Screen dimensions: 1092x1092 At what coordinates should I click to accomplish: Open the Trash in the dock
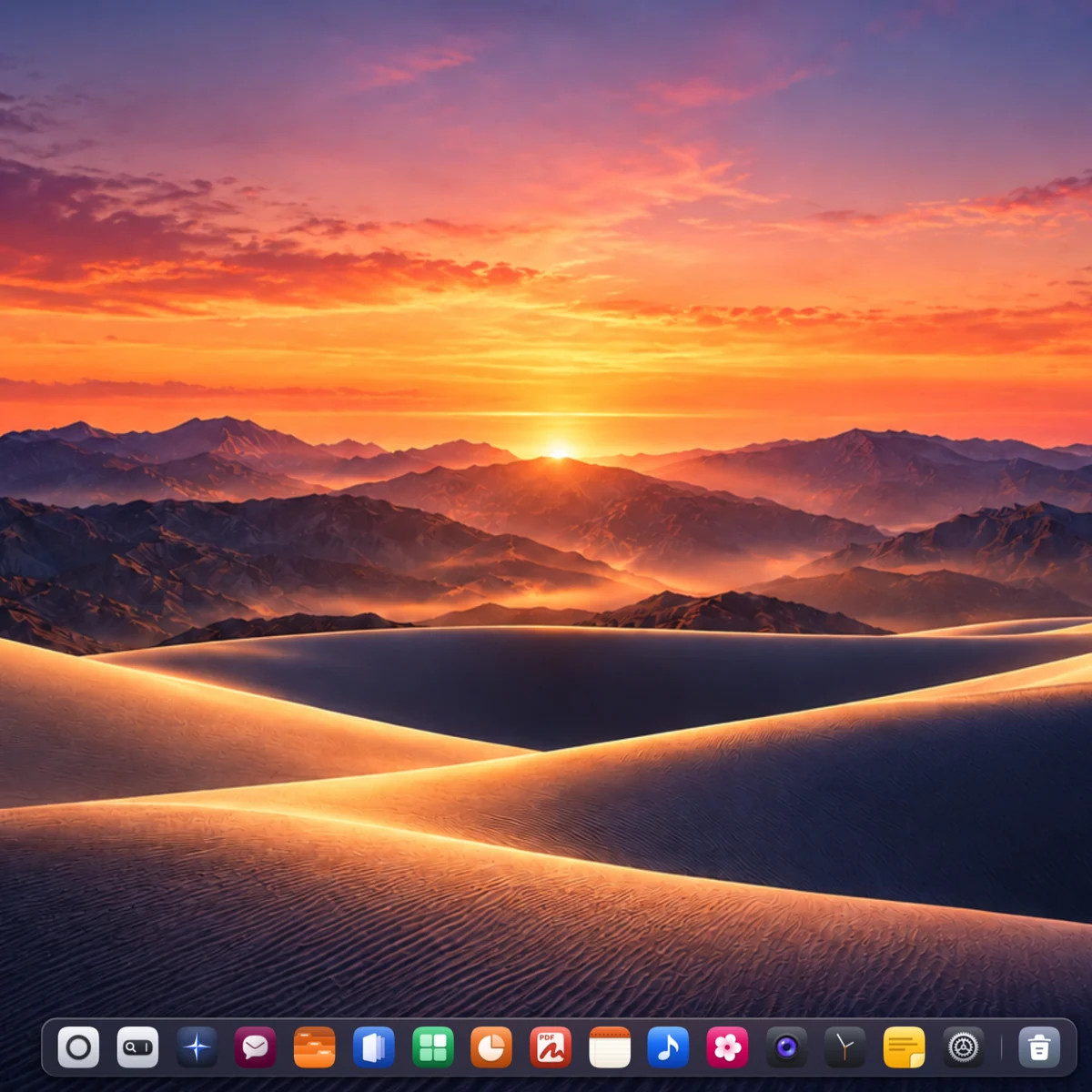[1039, 1047]
